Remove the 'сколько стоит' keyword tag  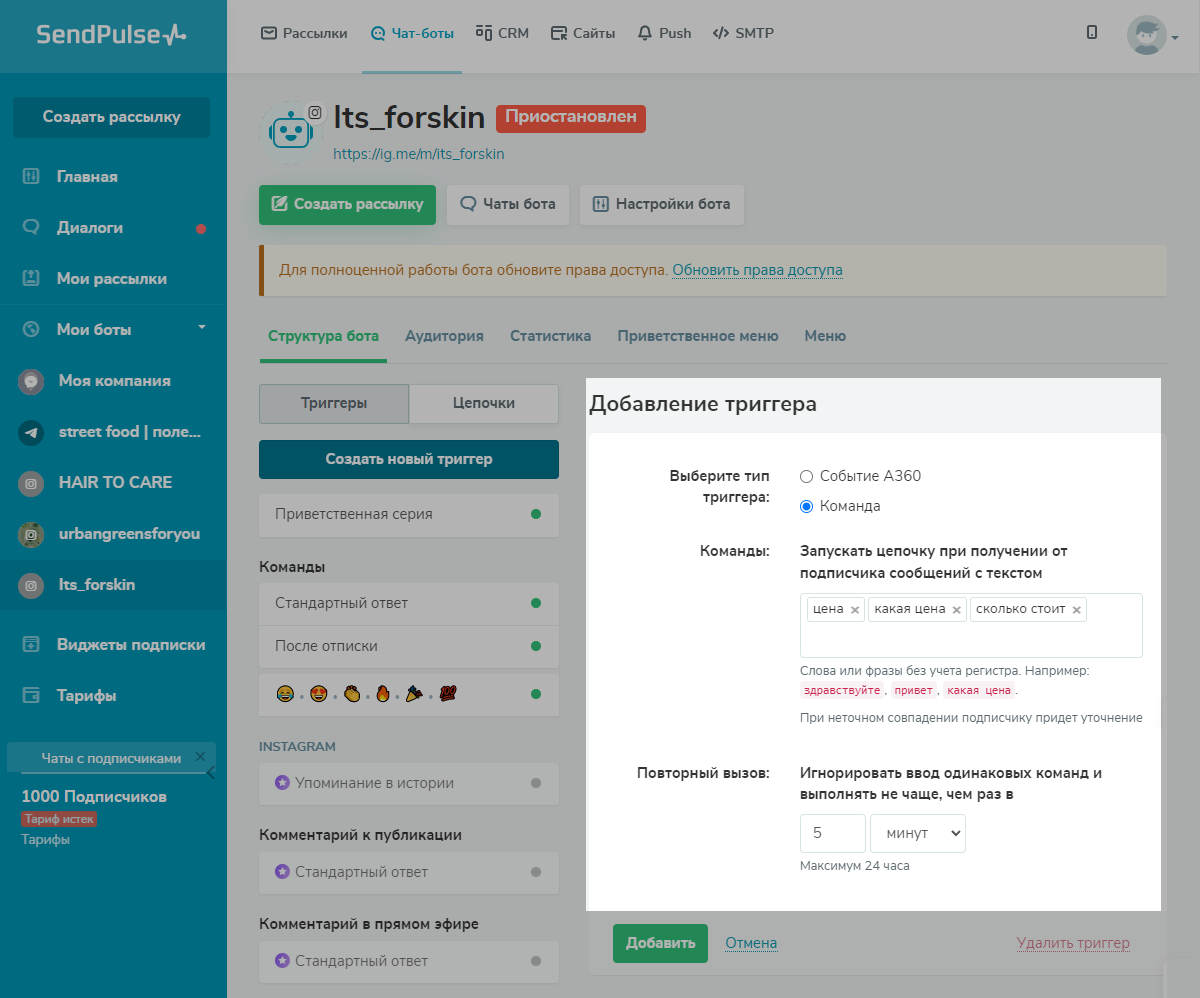pos(1076,610)
